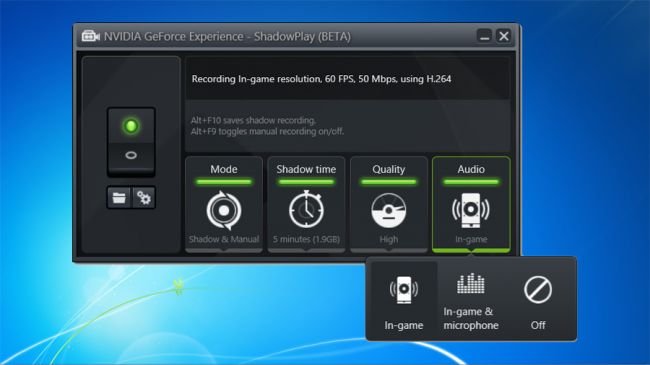Image resolution: width=650 pixels, height=365 pixels.
Task: Click the "High" quality value
Action: click(x=388, y=239)
